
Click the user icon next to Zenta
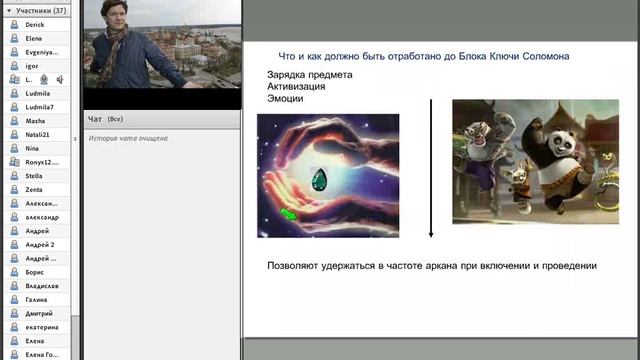[x=14, y=190]
